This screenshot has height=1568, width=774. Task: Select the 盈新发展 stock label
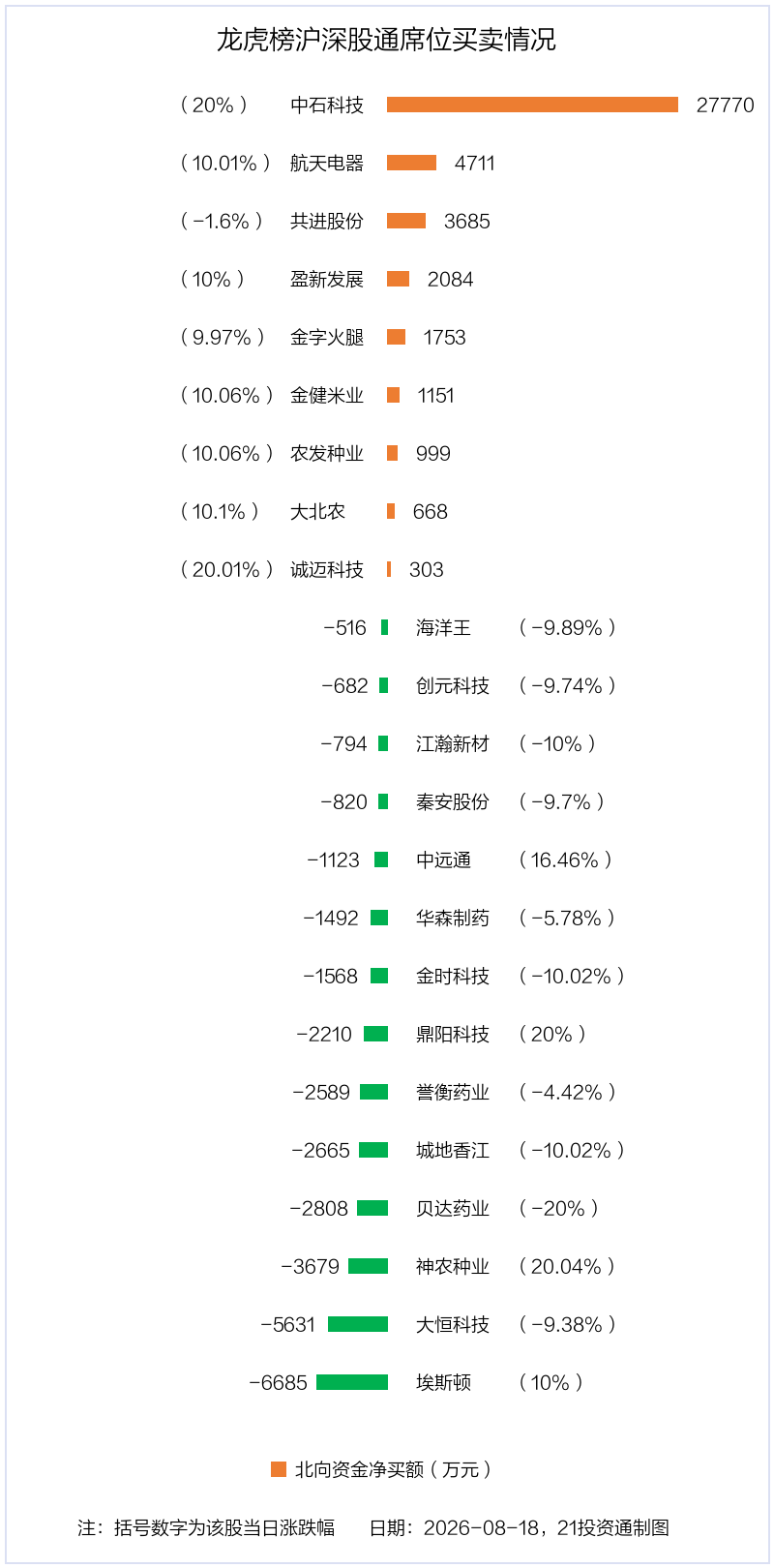click(x=327, y=279)
